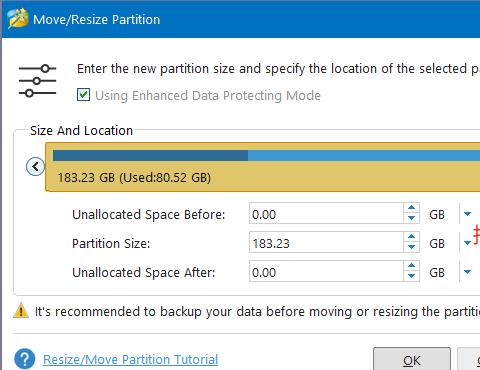This screenshot has height=370, width=480.
Task: Click the 'Unallocated Space After:' label
Action: (144, 272)
